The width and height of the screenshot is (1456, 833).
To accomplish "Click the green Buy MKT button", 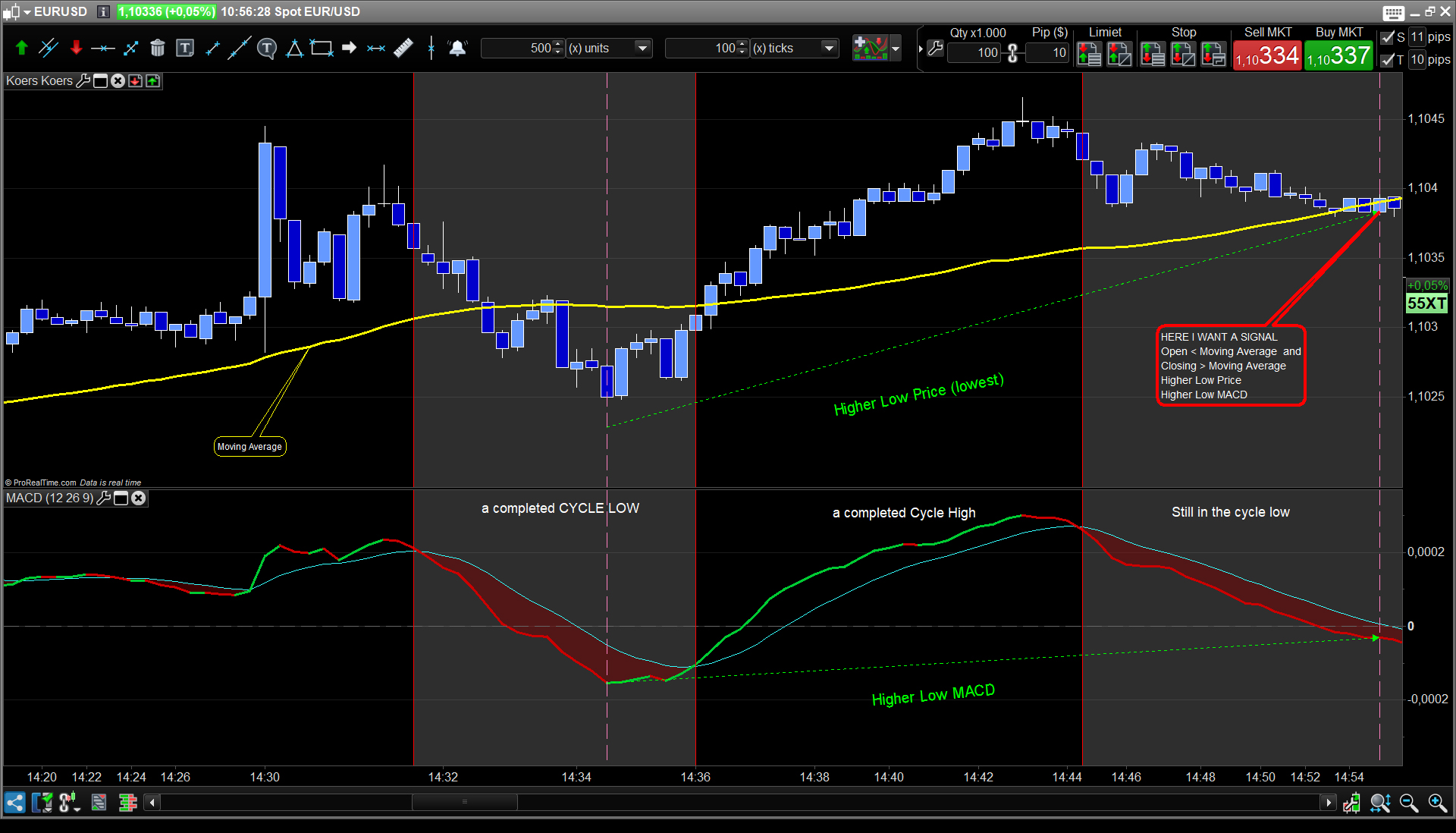I will point(1338,56).
